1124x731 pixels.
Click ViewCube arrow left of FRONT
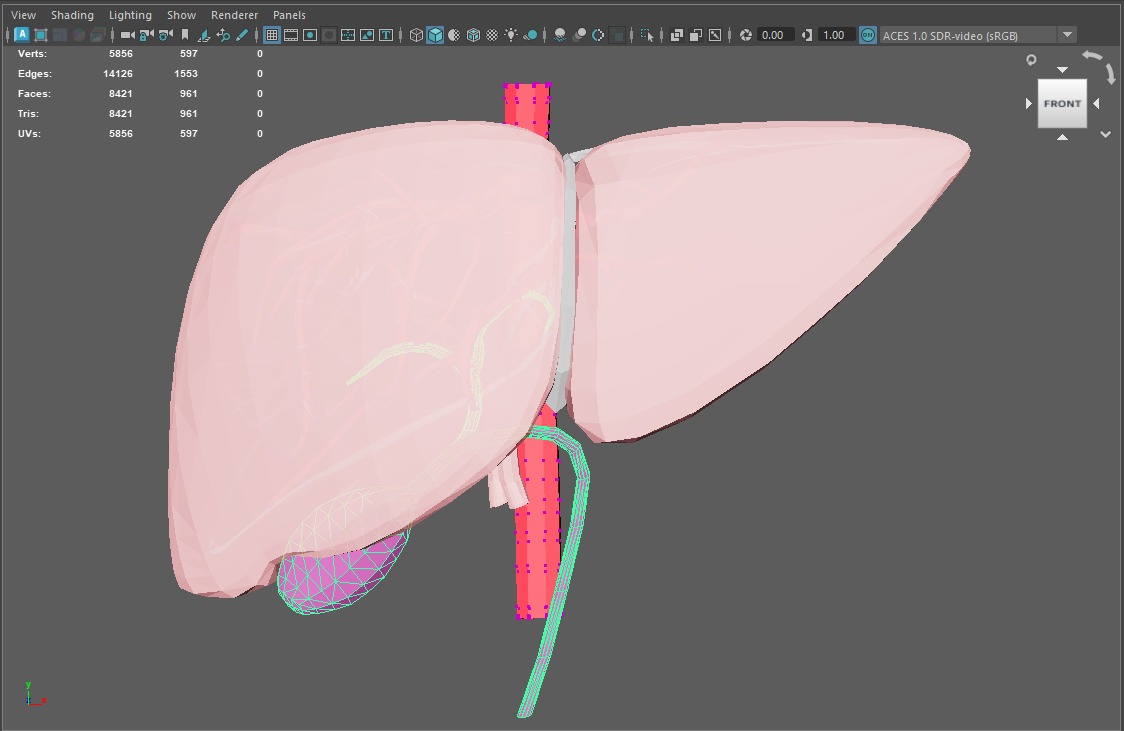[x=1029, y=103]
